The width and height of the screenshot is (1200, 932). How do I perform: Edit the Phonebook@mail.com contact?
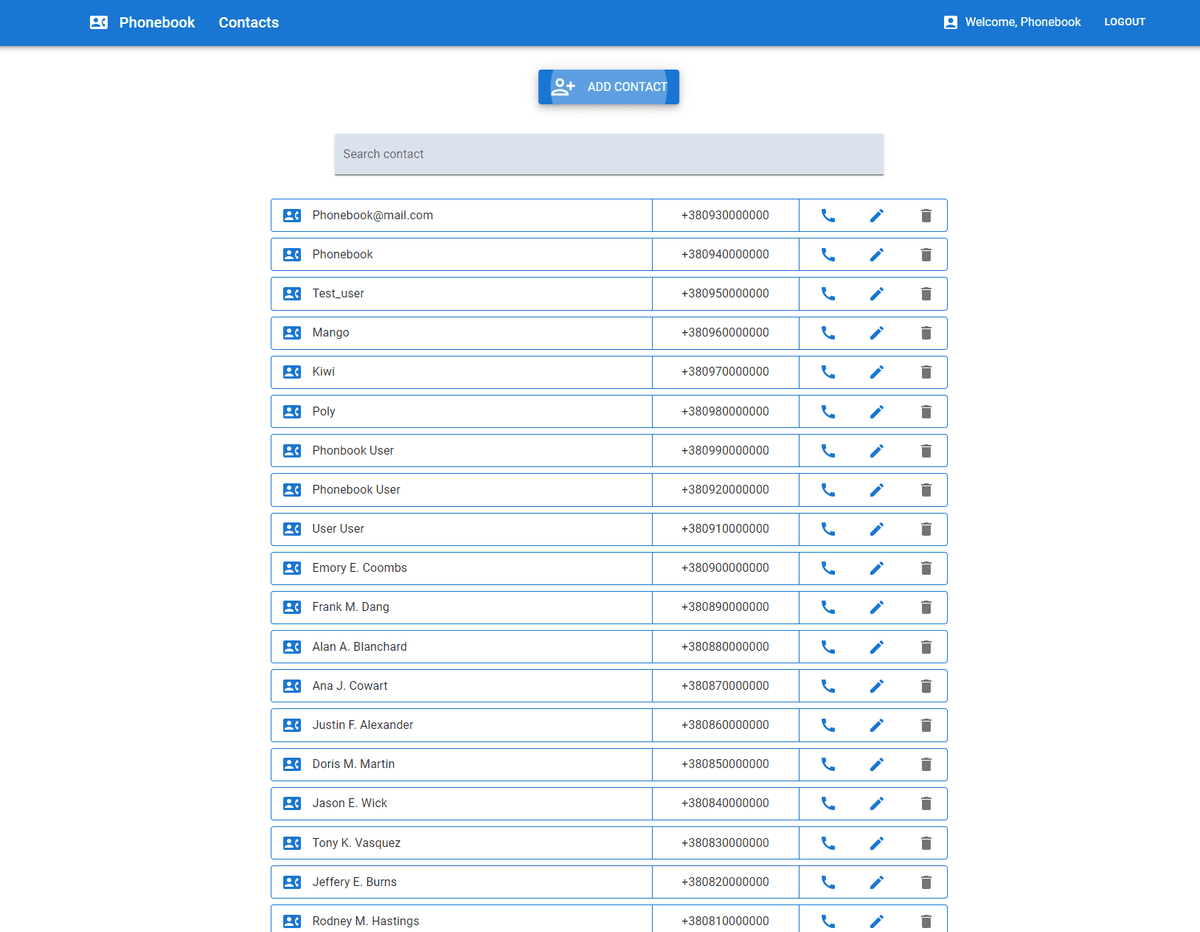click(877, 215)
